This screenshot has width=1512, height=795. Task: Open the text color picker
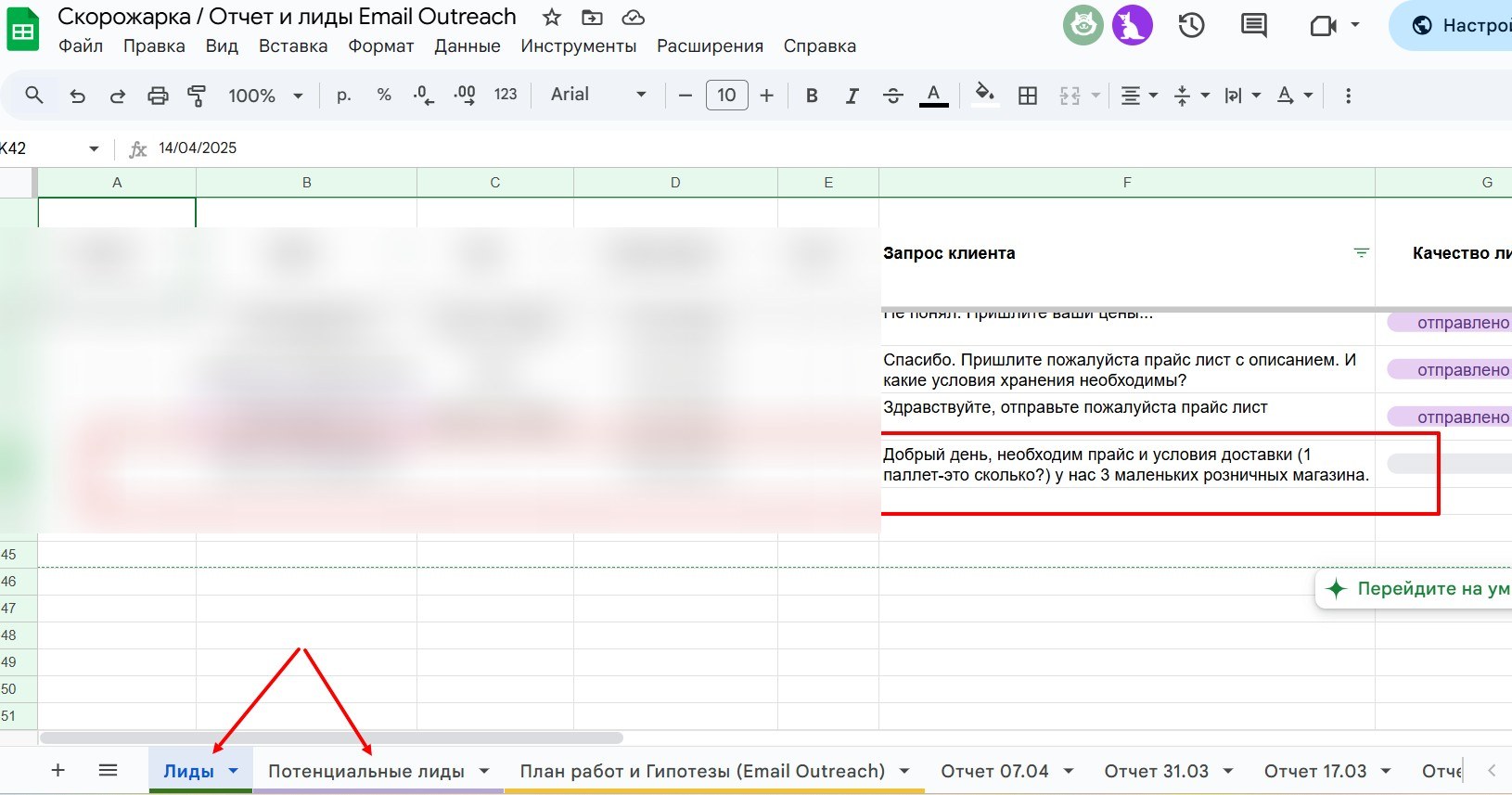[934, 96]
